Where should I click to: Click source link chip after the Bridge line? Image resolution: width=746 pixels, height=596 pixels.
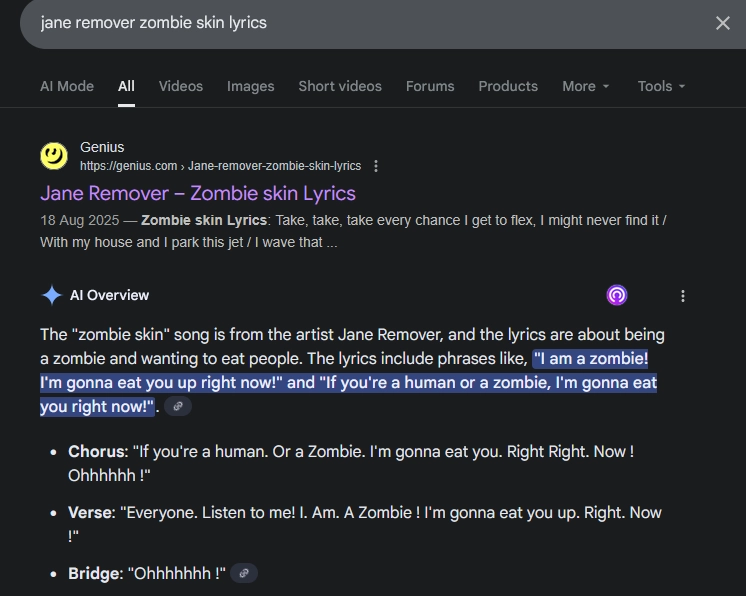tap(244, 573)
